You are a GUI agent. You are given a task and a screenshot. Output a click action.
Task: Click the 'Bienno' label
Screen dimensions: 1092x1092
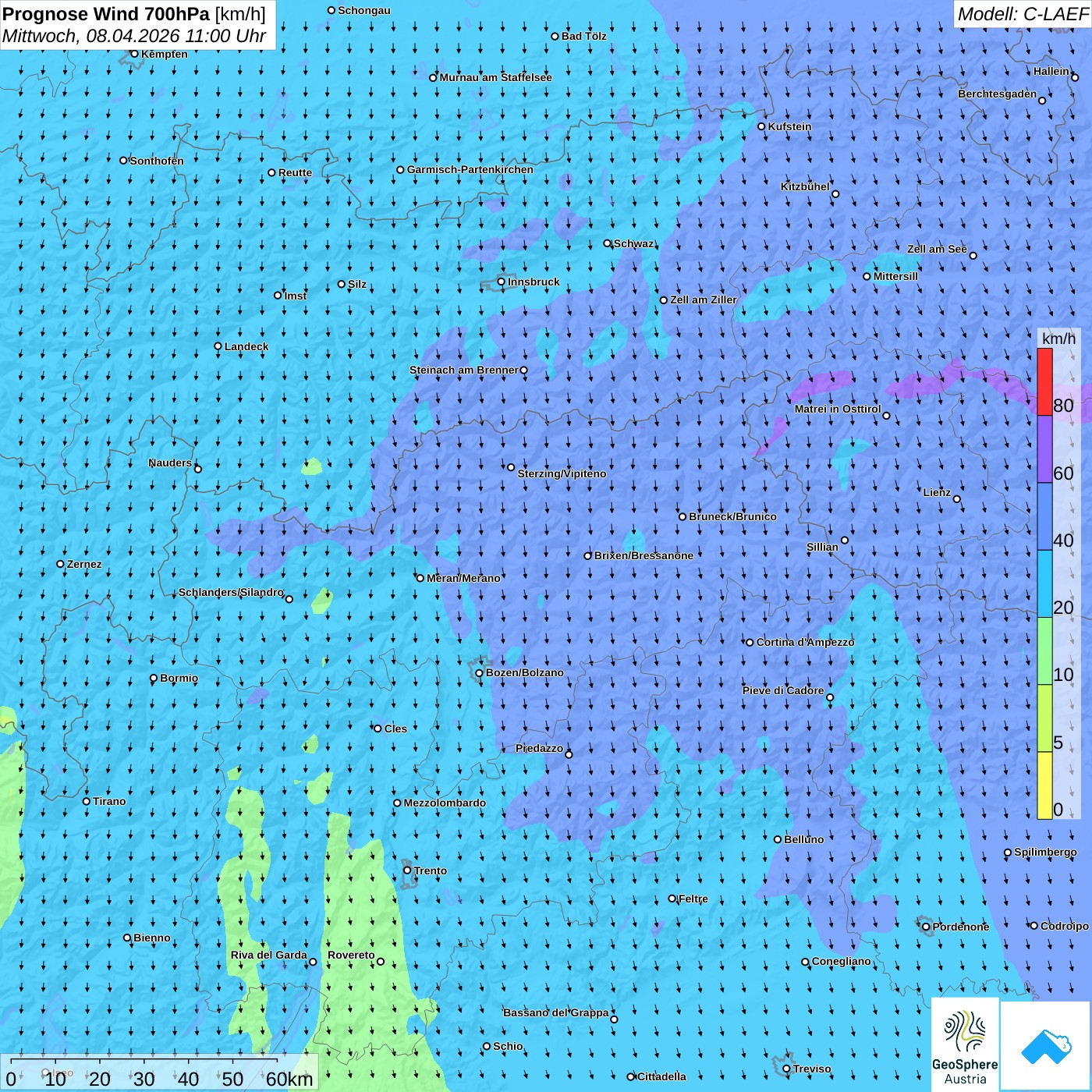pos(151,938)
